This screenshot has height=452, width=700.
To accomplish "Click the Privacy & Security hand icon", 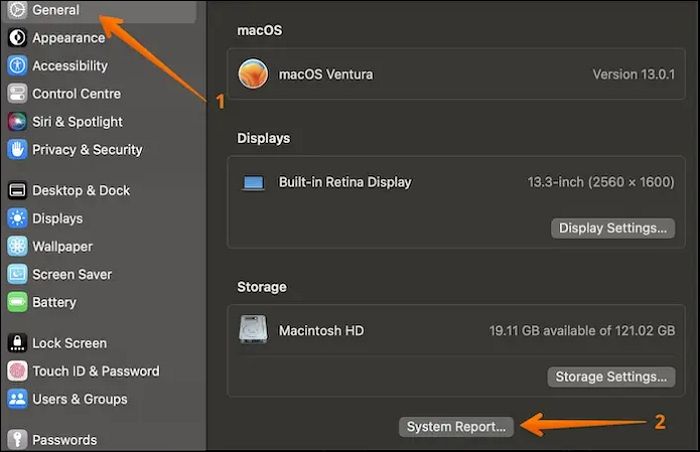I will pyautogui.click(x=17, y=150).
